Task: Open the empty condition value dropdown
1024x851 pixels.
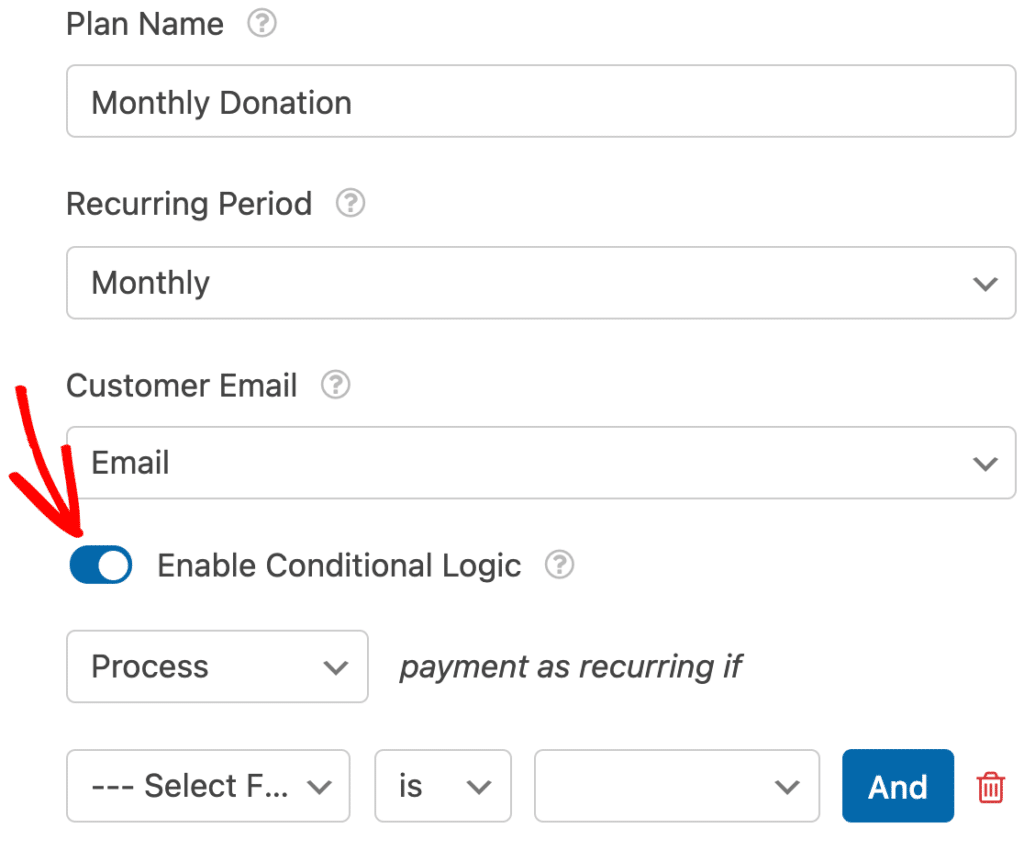Action: click(676, 786)
